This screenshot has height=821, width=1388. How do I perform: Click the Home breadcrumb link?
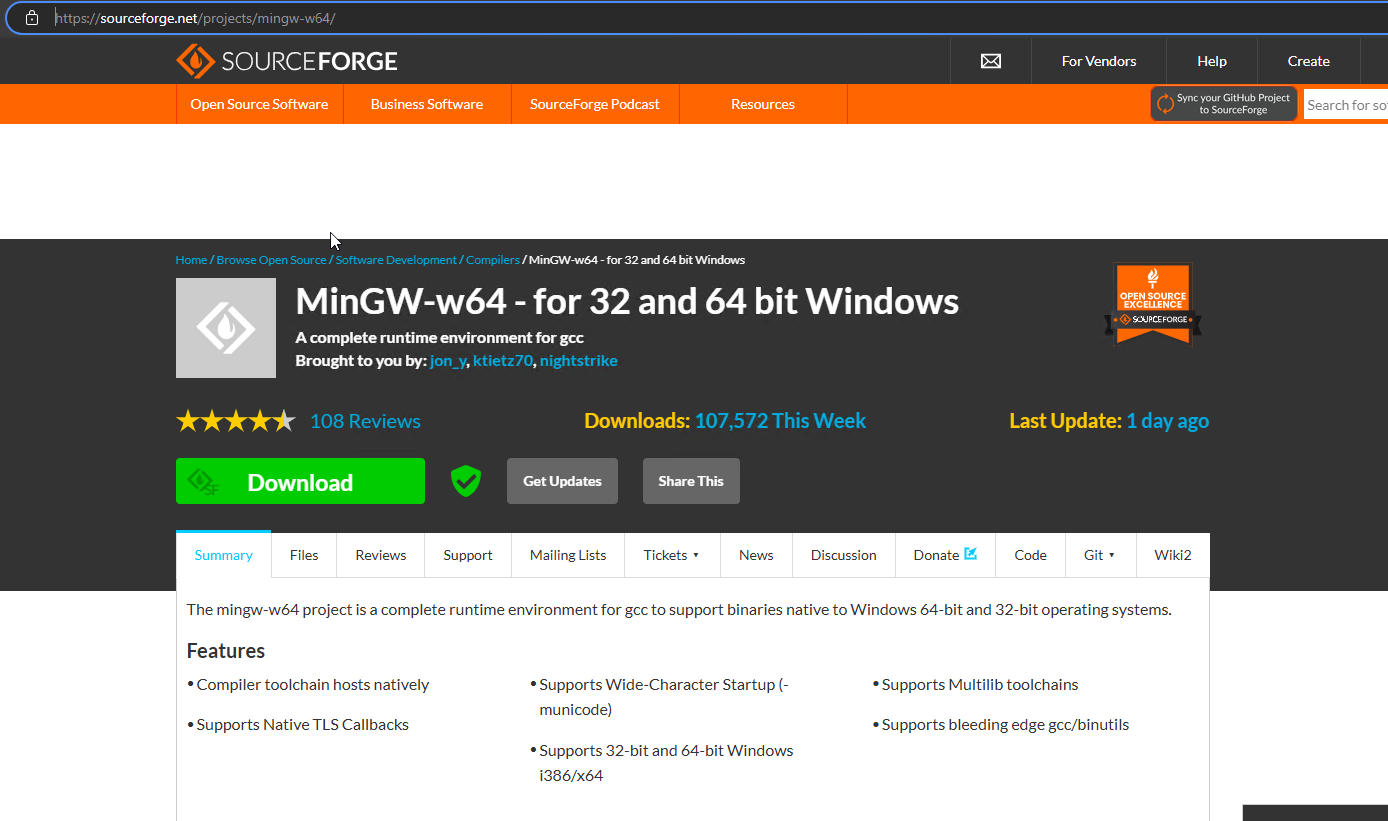[191, 260]
